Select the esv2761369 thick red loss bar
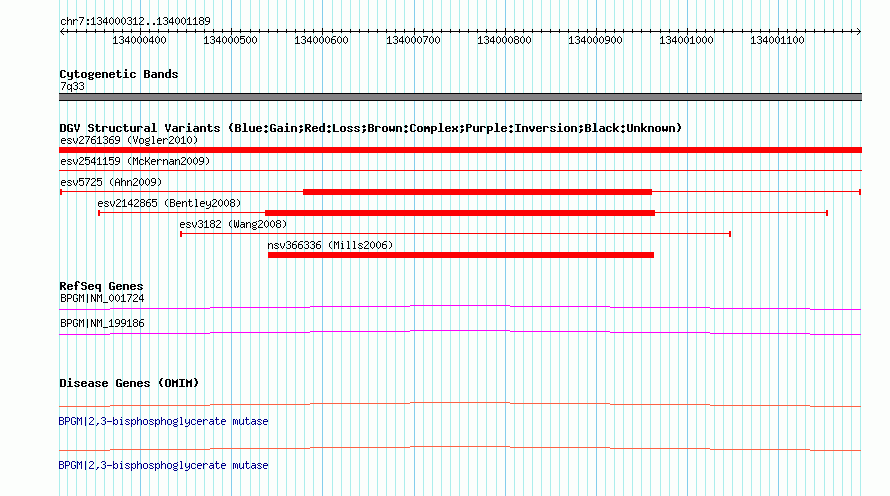 (x=460, y=150)
